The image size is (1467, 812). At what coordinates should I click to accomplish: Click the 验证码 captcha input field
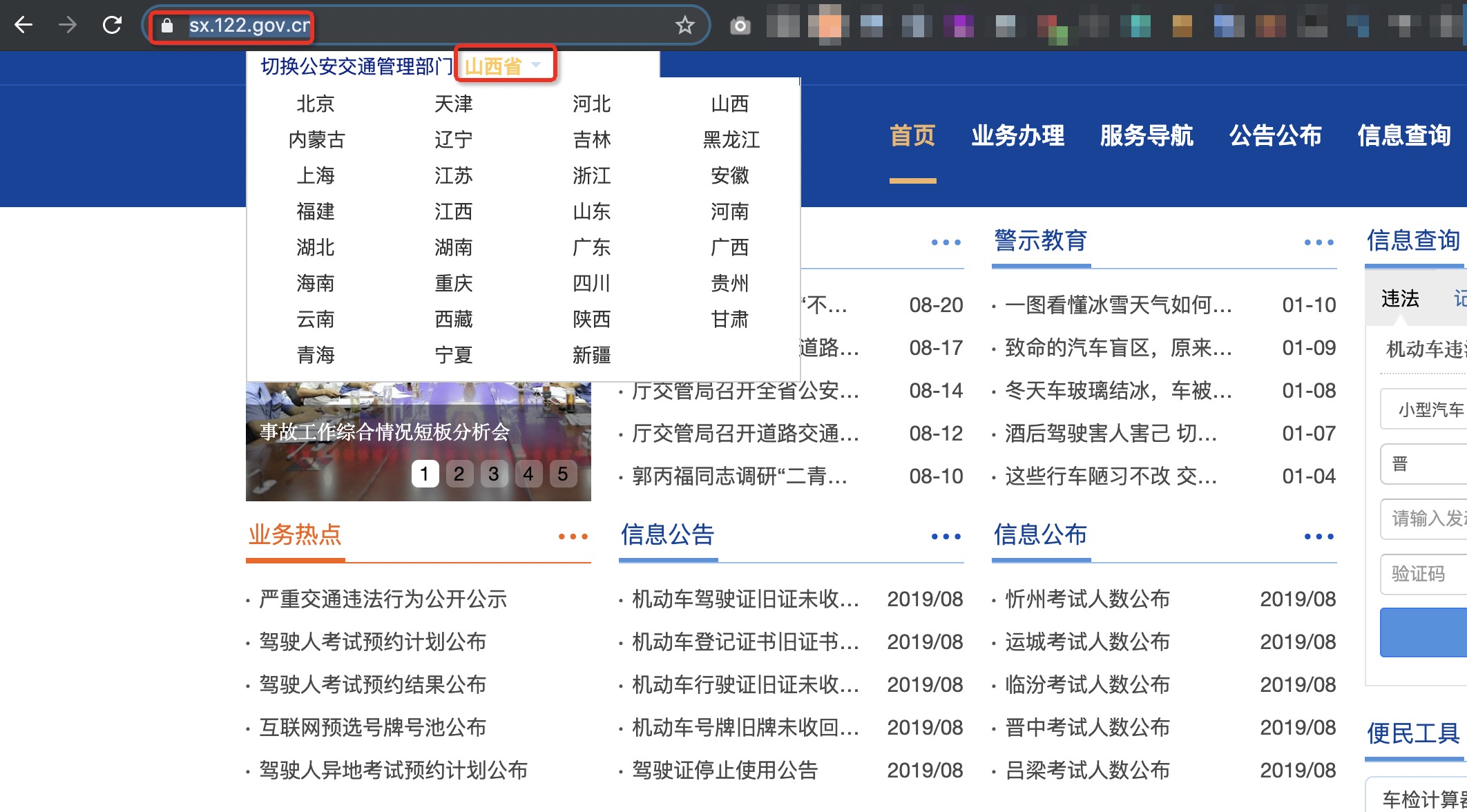(x=1423, y=574)
